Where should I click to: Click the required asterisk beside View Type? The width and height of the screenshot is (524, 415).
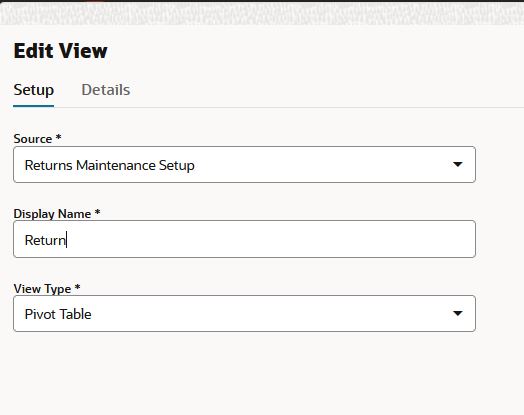pyautogui.click(x=77, y=287)
